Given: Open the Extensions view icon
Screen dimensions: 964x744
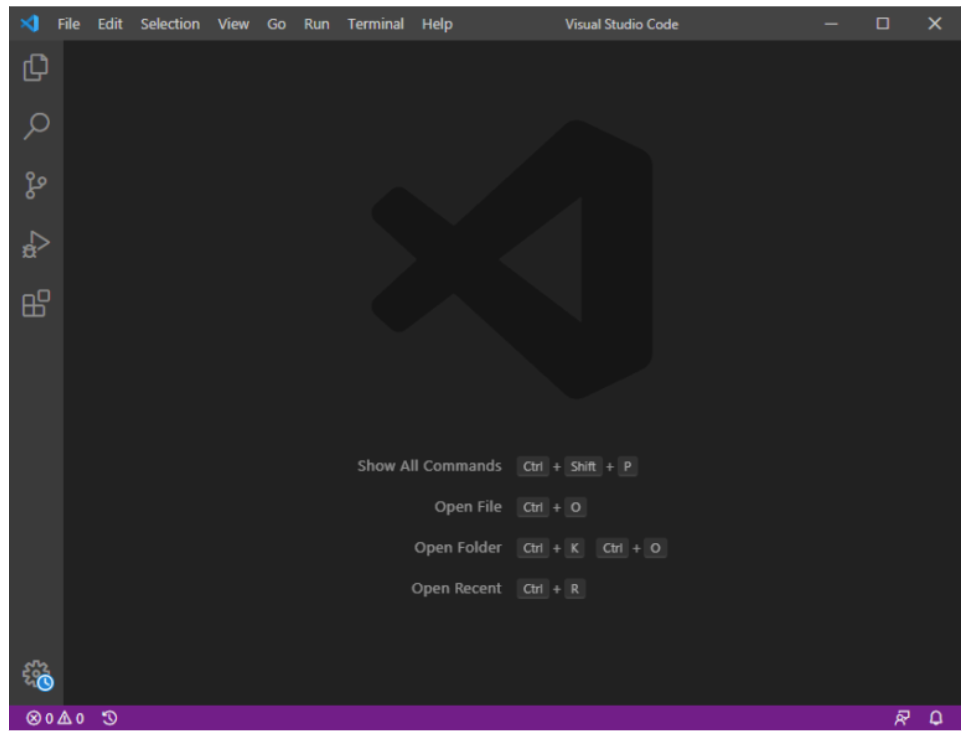Looking at the screenshot, I should 36,303.
